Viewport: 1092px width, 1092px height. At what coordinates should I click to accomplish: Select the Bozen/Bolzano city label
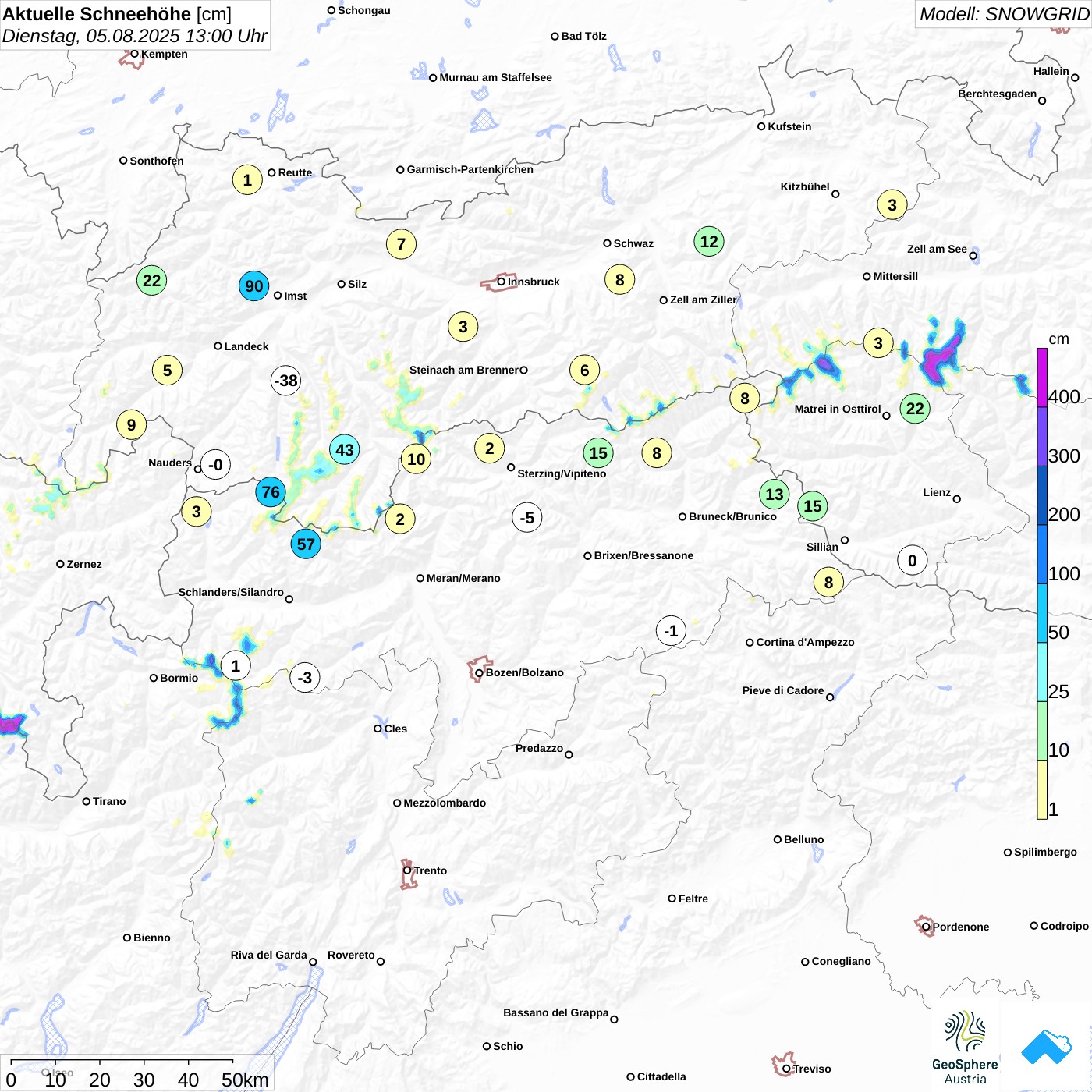pos(525,672)
